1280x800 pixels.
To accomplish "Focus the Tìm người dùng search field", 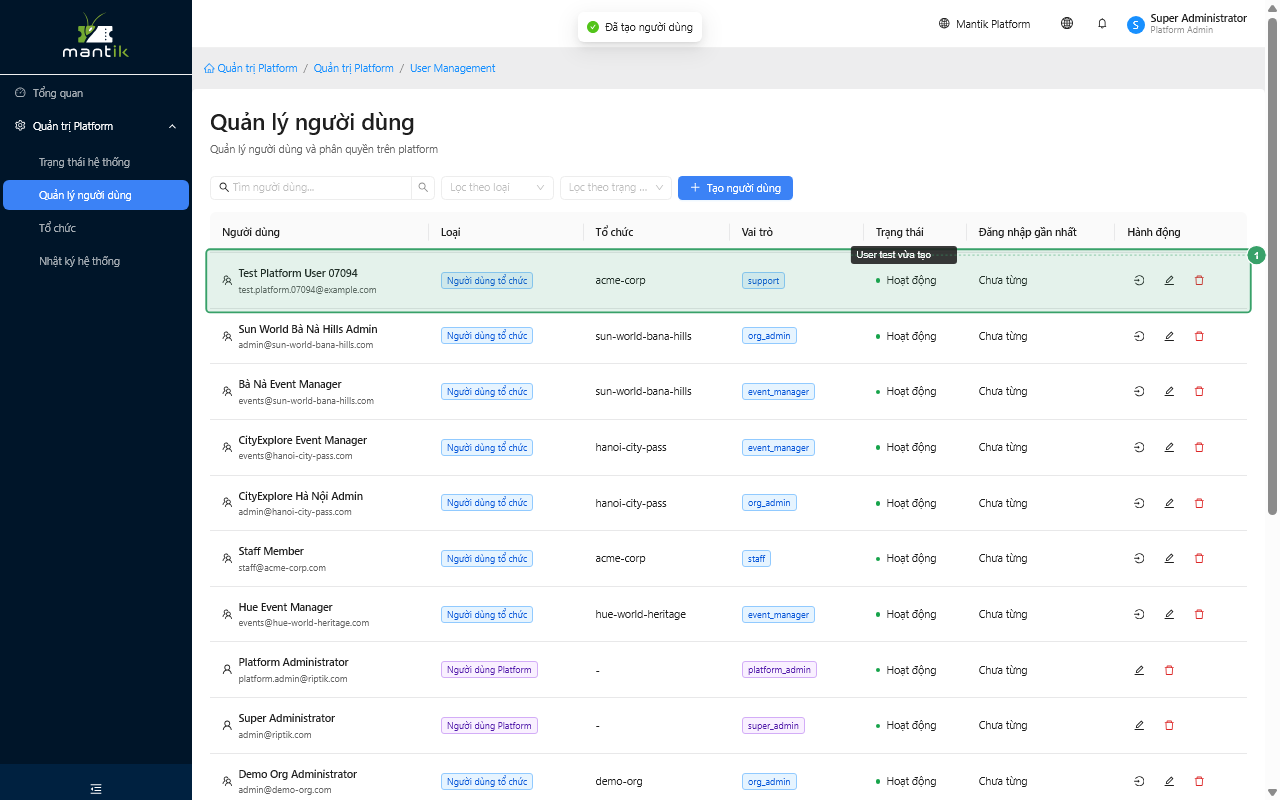I will pos(311,187).
